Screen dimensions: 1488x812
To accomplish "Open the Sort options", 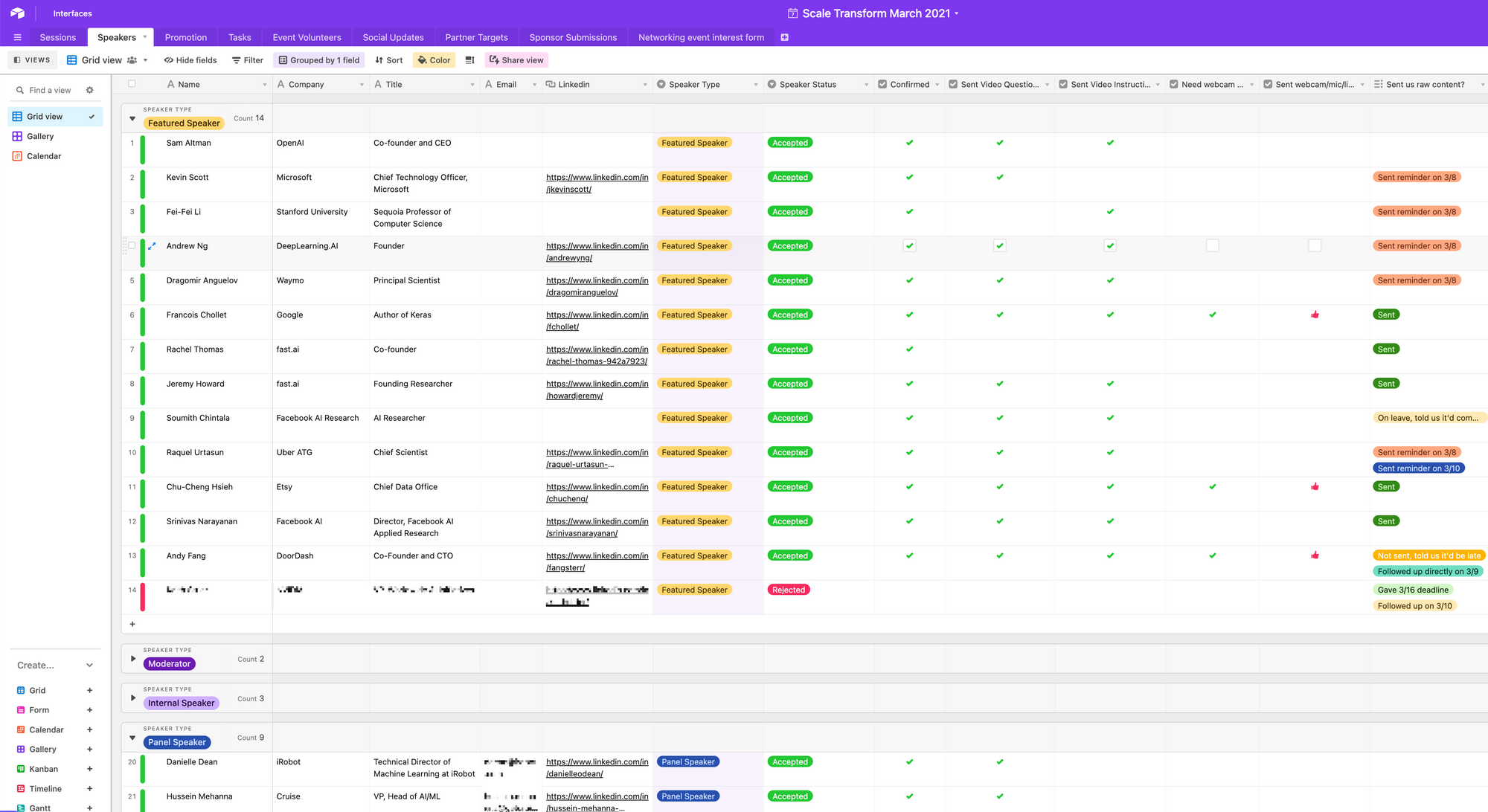I will [389, 60].
